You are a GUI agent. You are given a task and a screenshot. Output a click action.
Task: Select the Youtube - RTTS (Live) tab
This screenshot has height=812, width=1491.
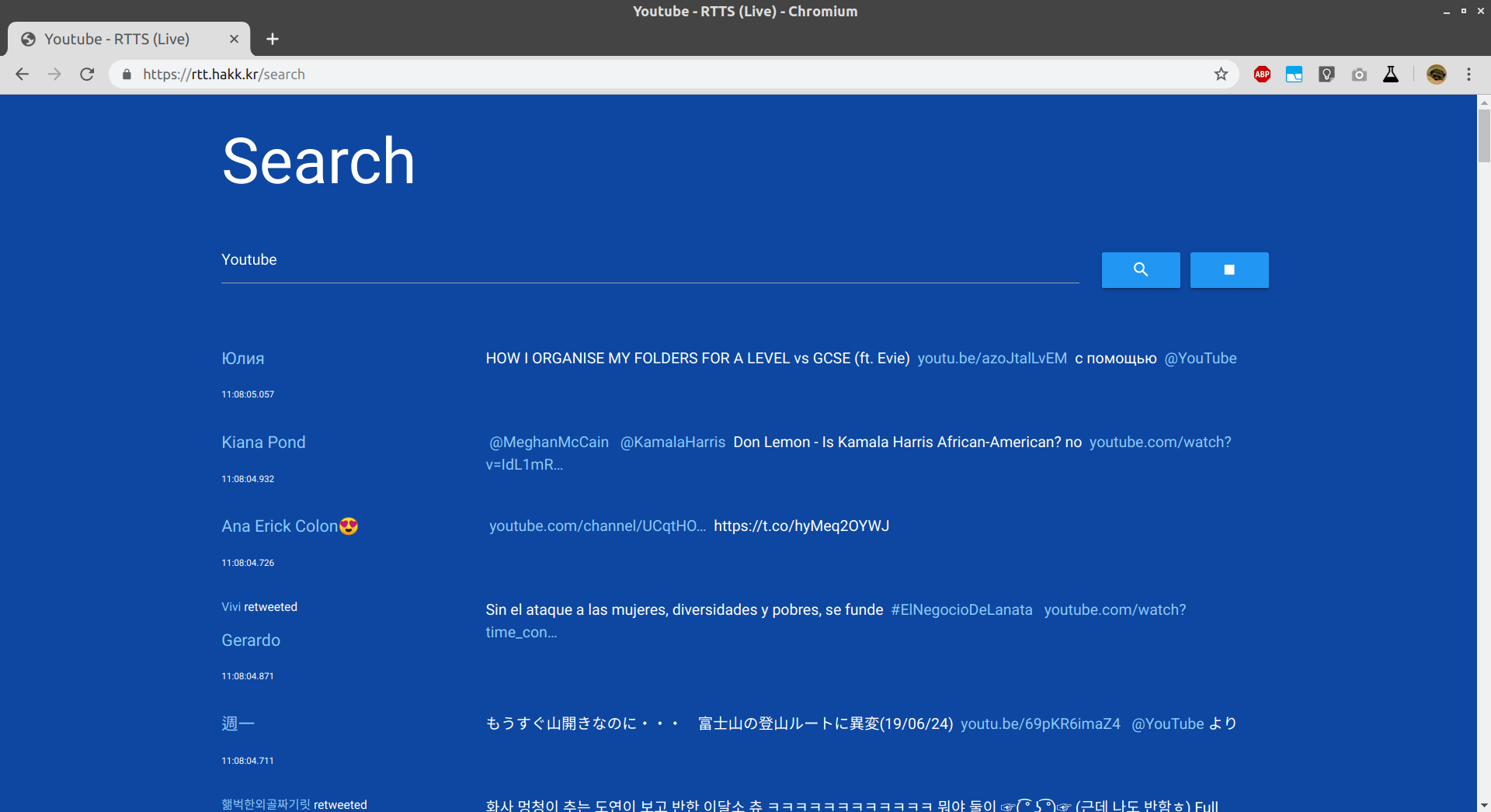pos(129,39)
